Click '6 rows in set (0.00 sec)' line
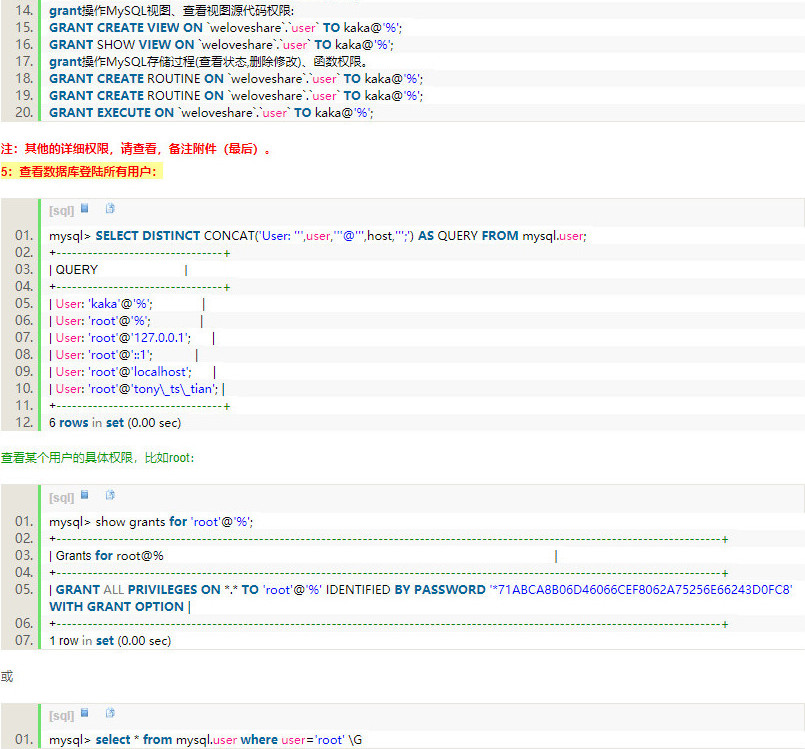Image resolution: width=805 pixels, height=749 pixels. tap(115, 422)
